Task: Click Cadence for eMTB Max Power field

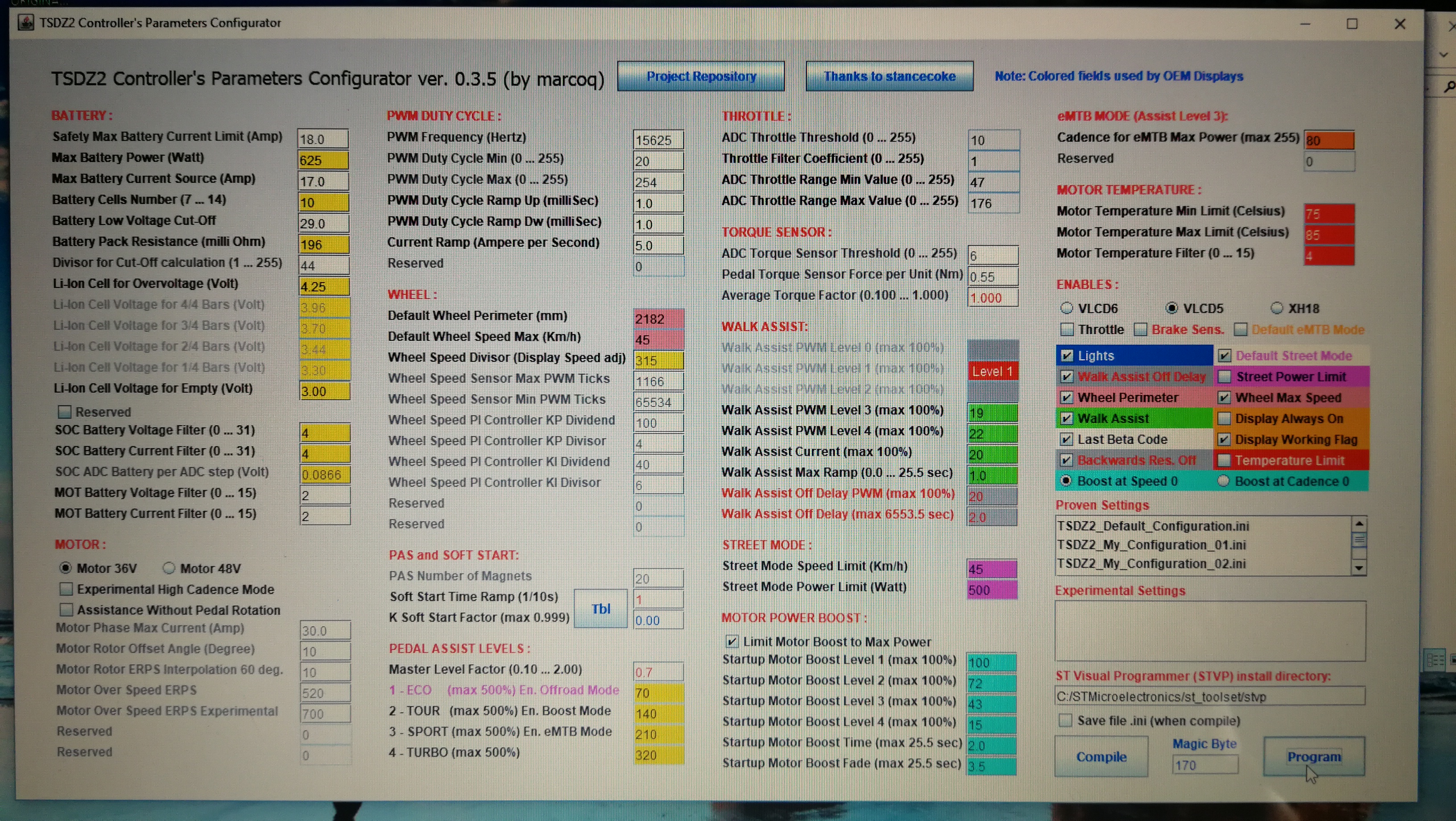Action: 1329,140
